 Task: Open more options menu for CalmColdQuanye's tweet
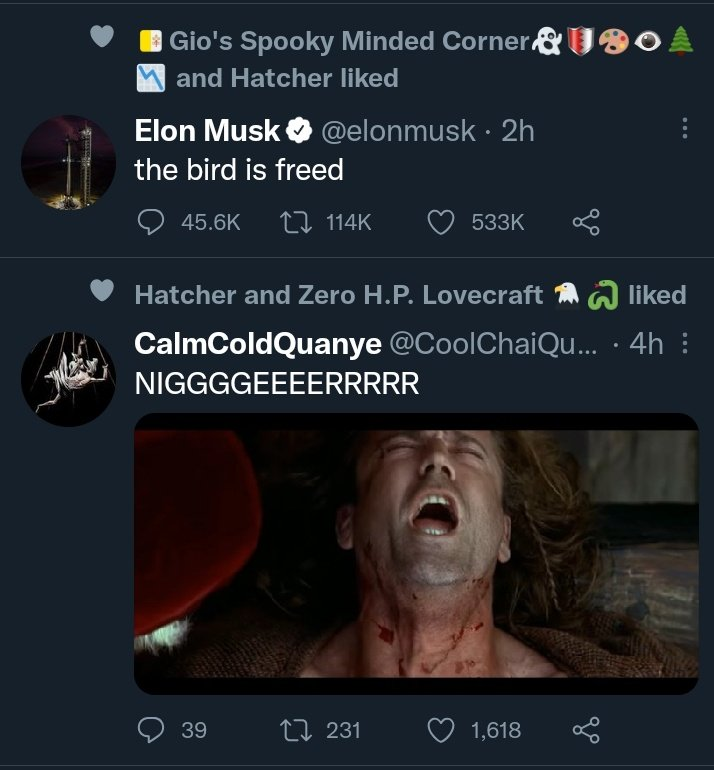pos(685,343)
